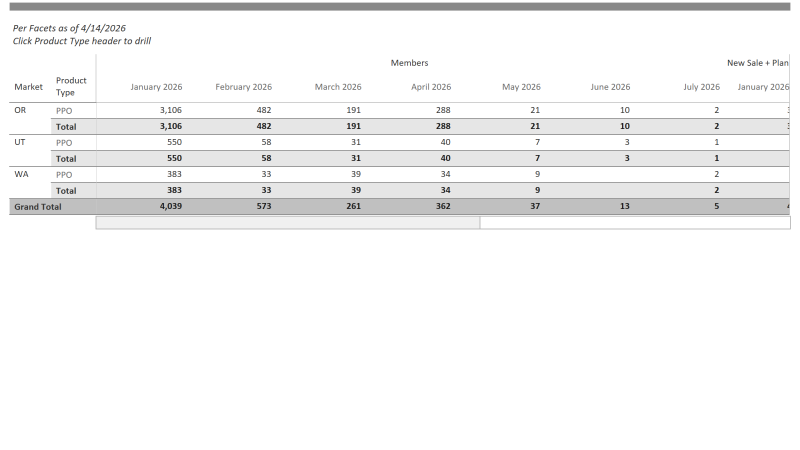Click the PPO label in OR market
Image resolution: width=800 pixels, height=450 pixels.
pyautogui.click(x=64, y=111)
